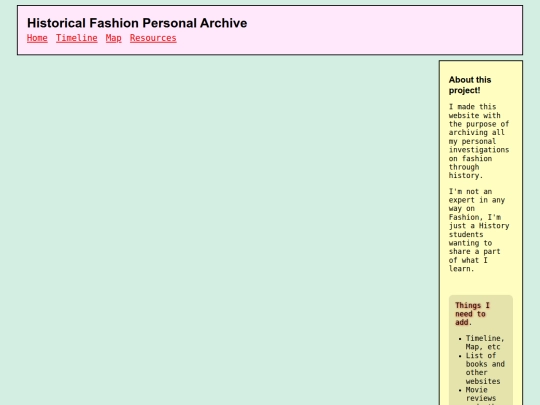The height and width of the screenshot is (405, 540).
Task: Click the 'Things I need to add.' heading
Action: pos(472,314)
